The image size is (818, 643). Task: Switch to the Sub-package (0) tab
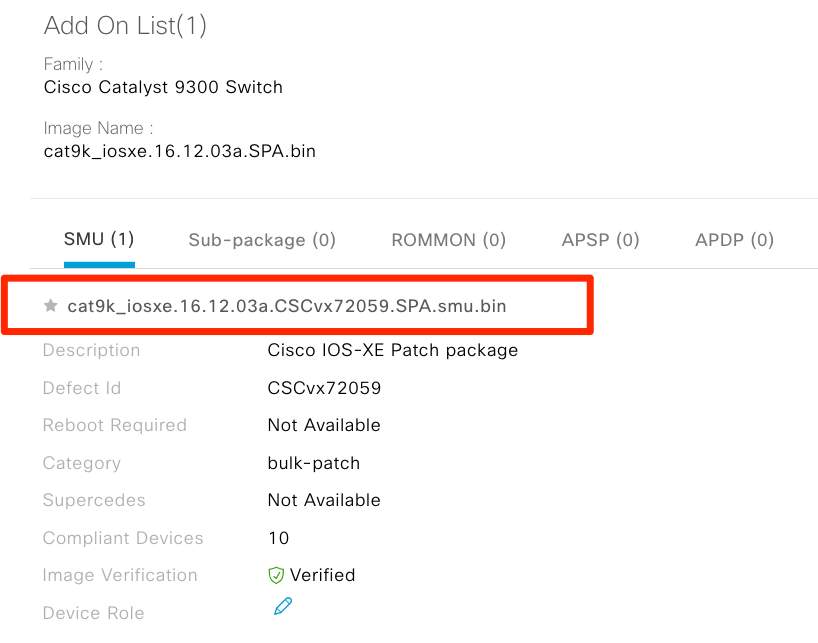click(262, 240)
